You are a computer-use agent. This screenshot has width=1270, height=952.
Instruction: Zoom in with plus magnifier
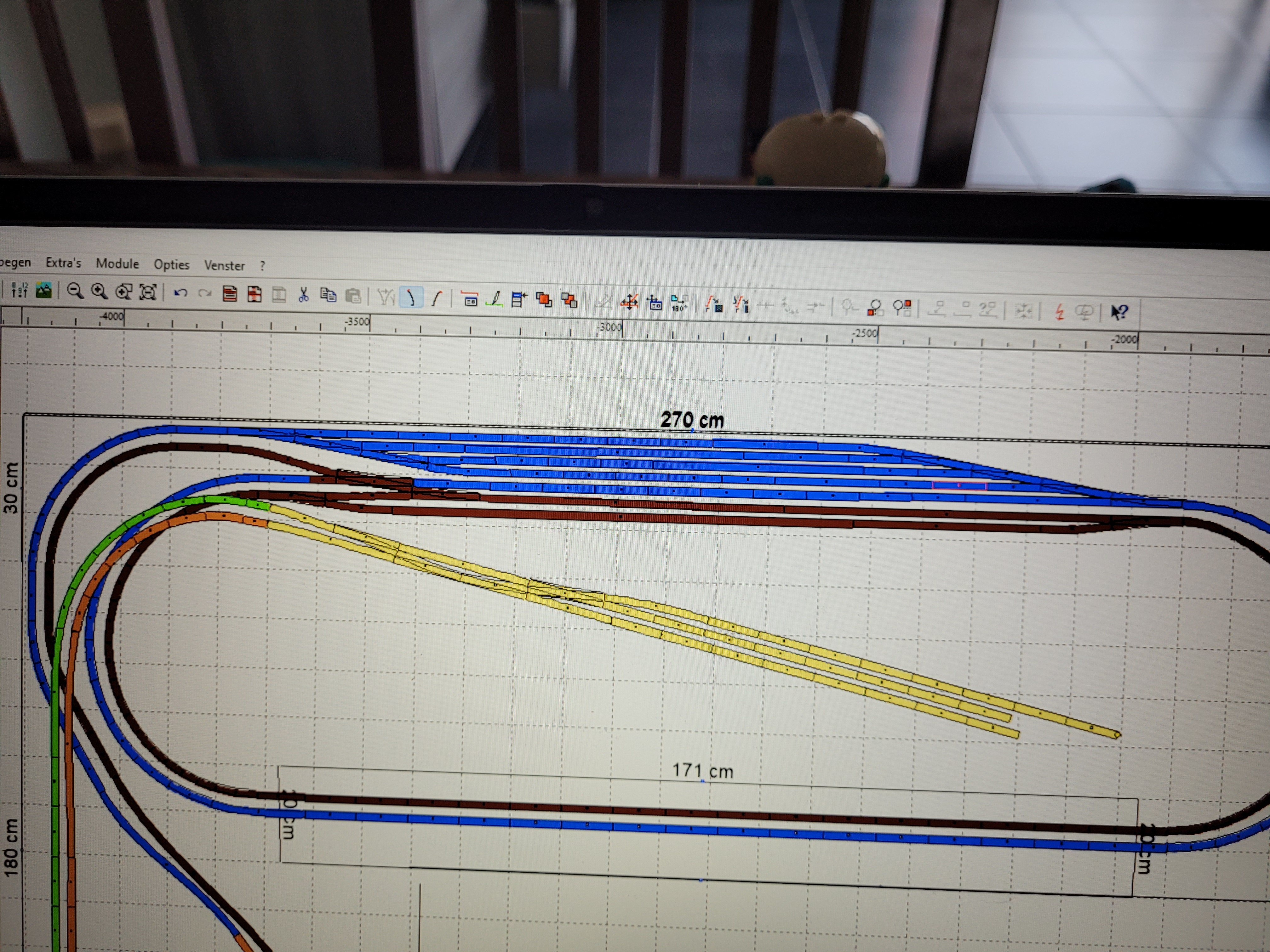coord(99,292)
